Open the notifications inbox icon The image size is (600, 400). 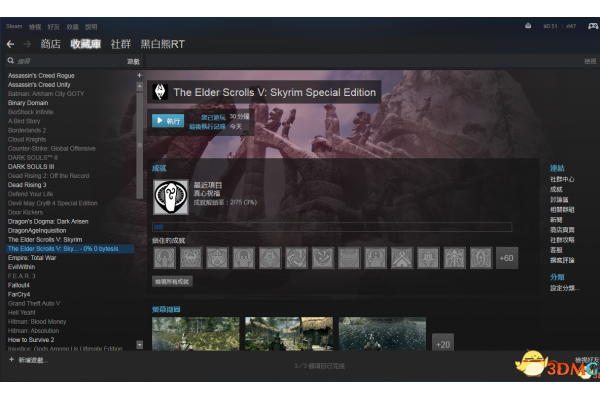pyautogui.click(x=528, y=26)
